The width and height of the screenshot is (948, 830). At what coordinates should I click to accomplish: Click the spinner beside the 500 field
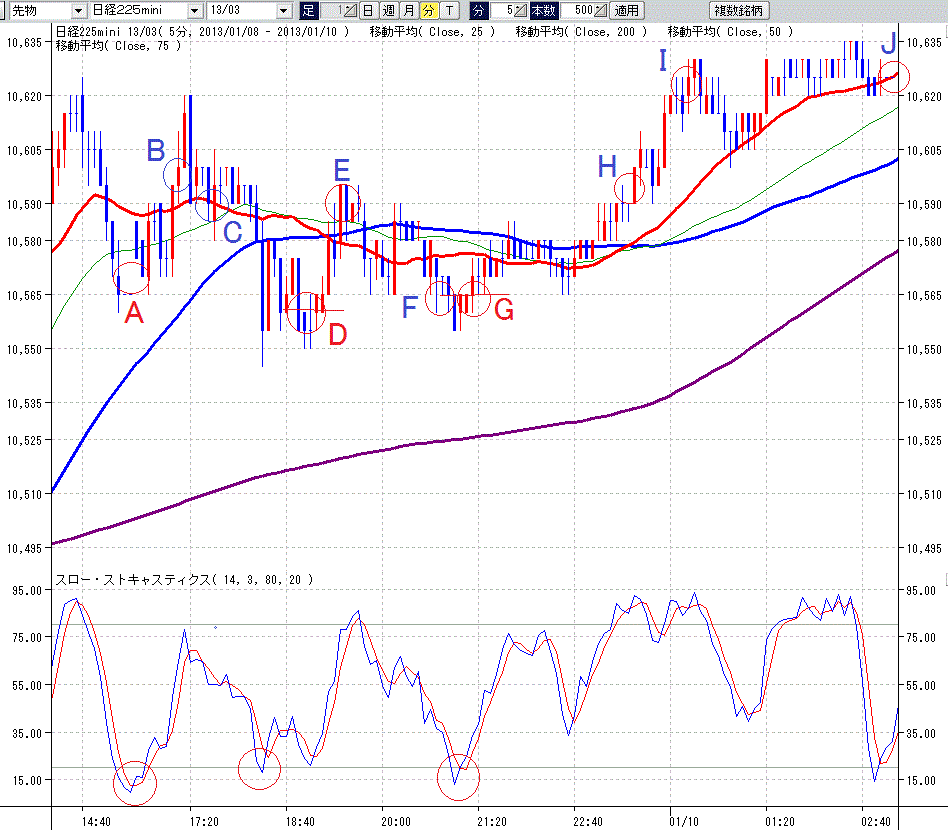click(600, 10)
